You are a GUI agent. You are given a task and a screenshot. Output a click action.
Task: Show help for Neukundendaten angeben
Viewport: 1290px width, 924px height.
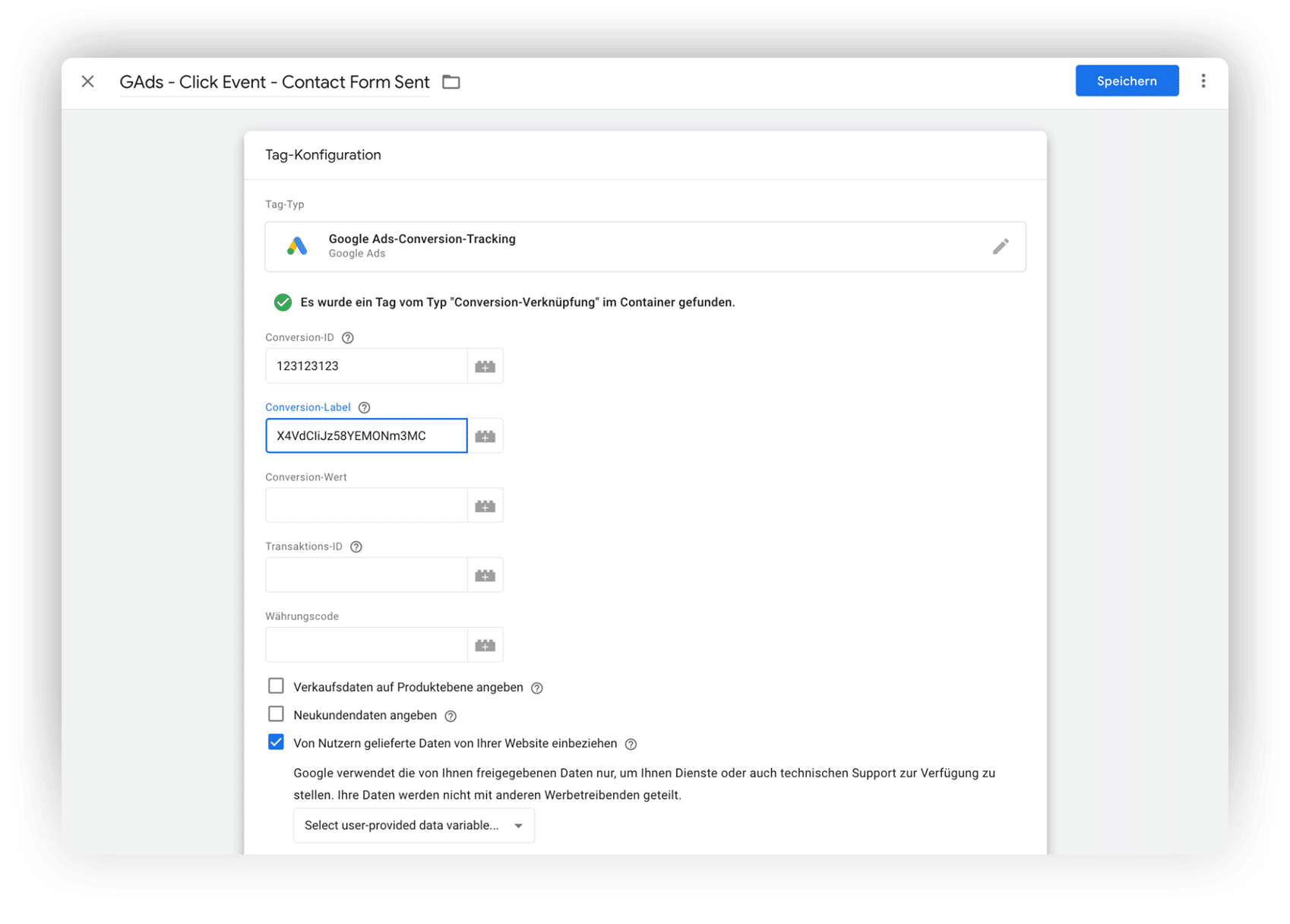pos(451,716)
